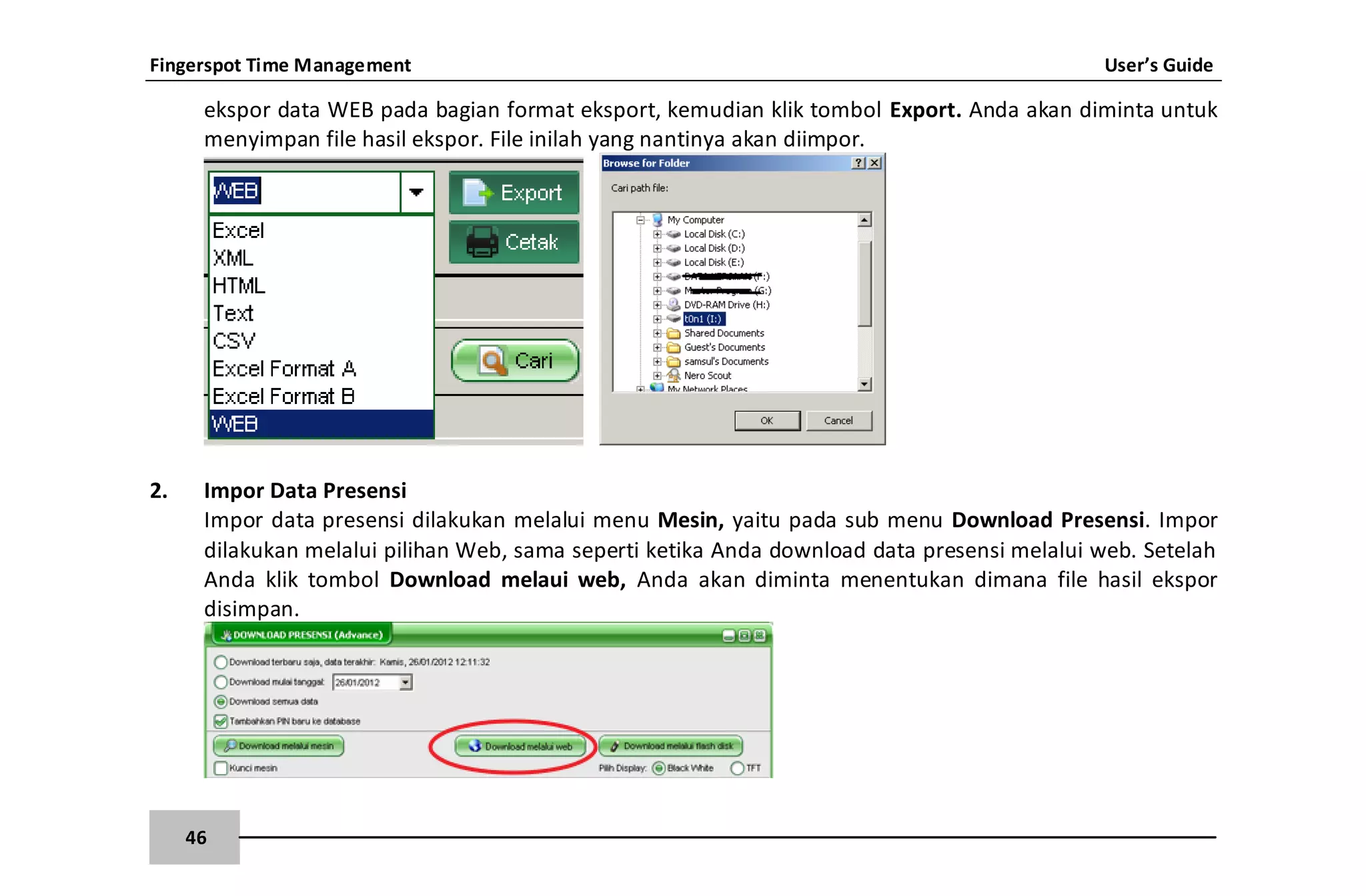Click folder tree scrollbar up arrow
1366x896 pixels.
click(864, 220)
